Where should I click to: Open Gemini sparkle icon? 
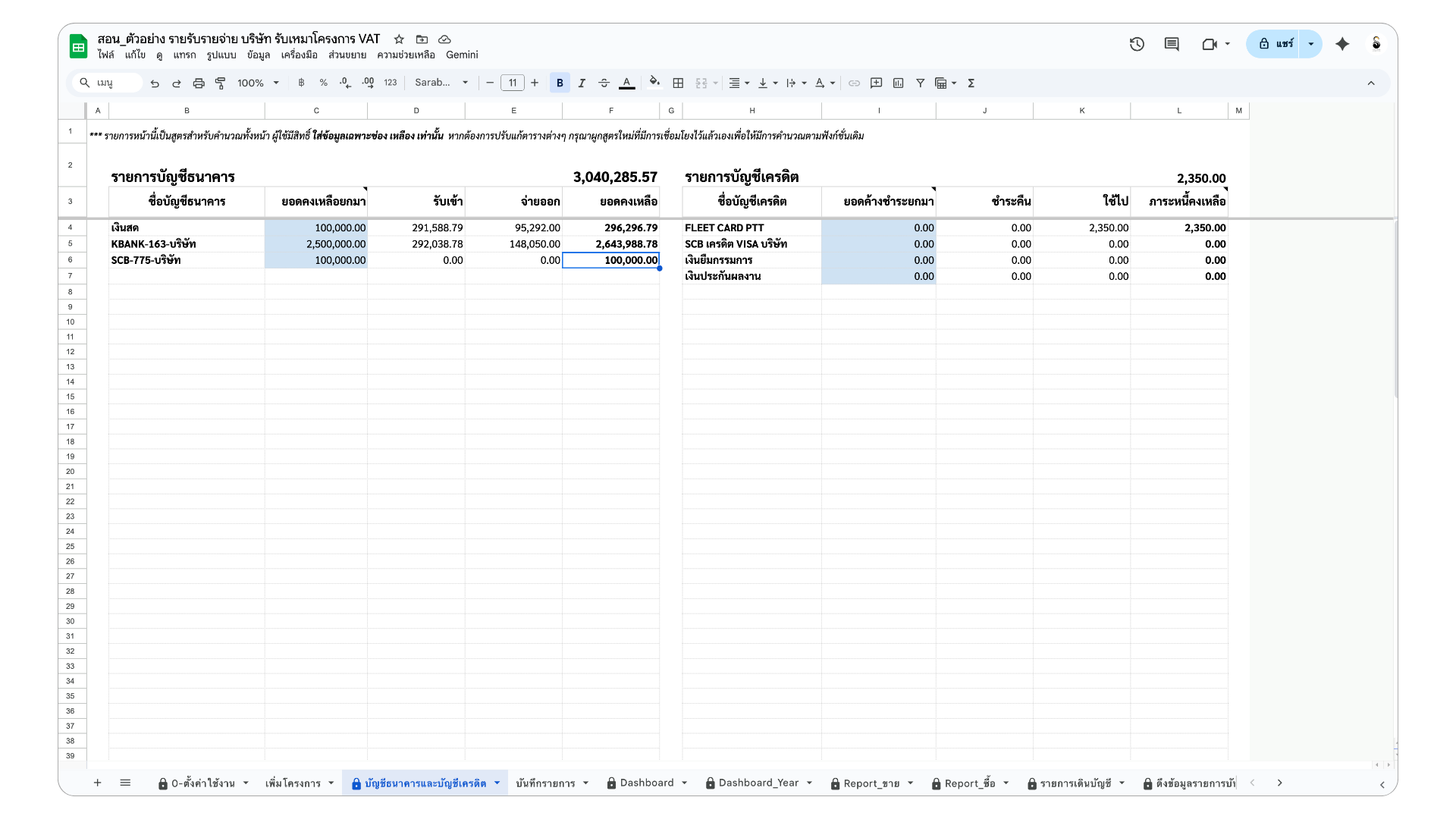pyautogui.click(x=1342, y=44)
